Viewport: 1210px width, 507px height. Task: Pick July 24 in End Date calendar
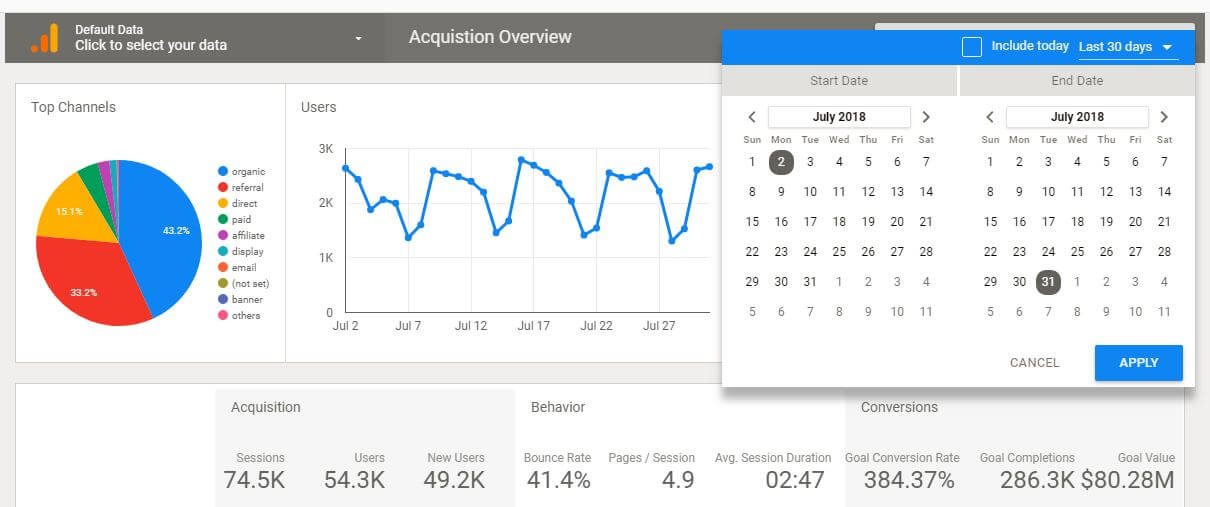[1048, 252]
